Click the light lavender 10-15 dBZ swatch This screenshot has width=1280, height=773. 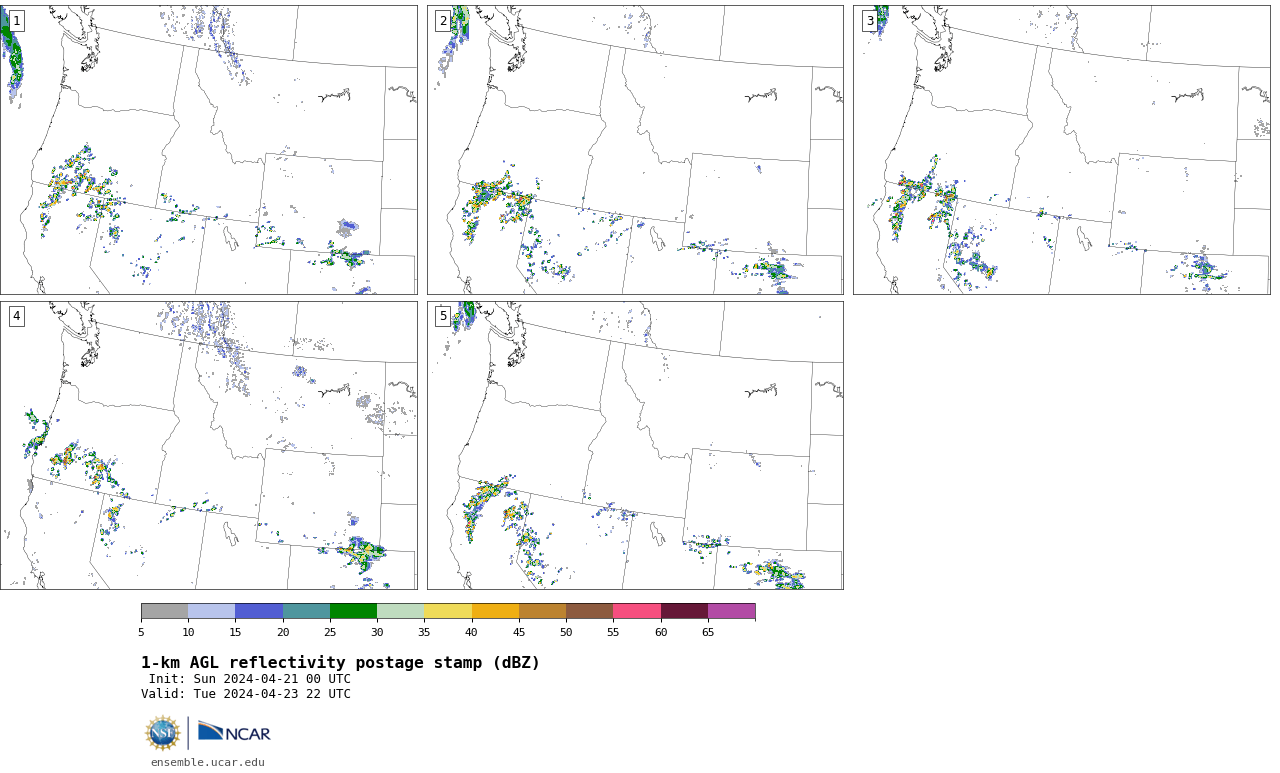(211, 611)
